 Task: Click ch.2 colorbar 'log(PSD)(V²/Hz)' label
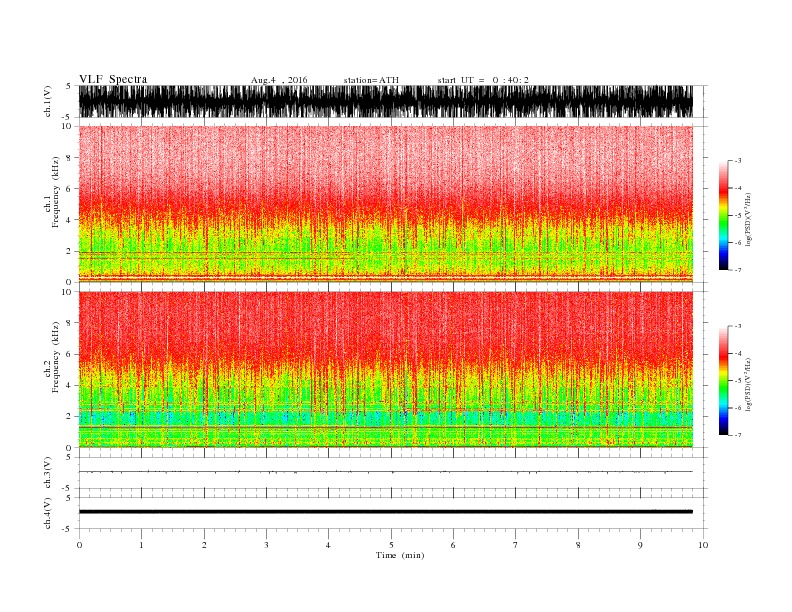coord(748,385)
